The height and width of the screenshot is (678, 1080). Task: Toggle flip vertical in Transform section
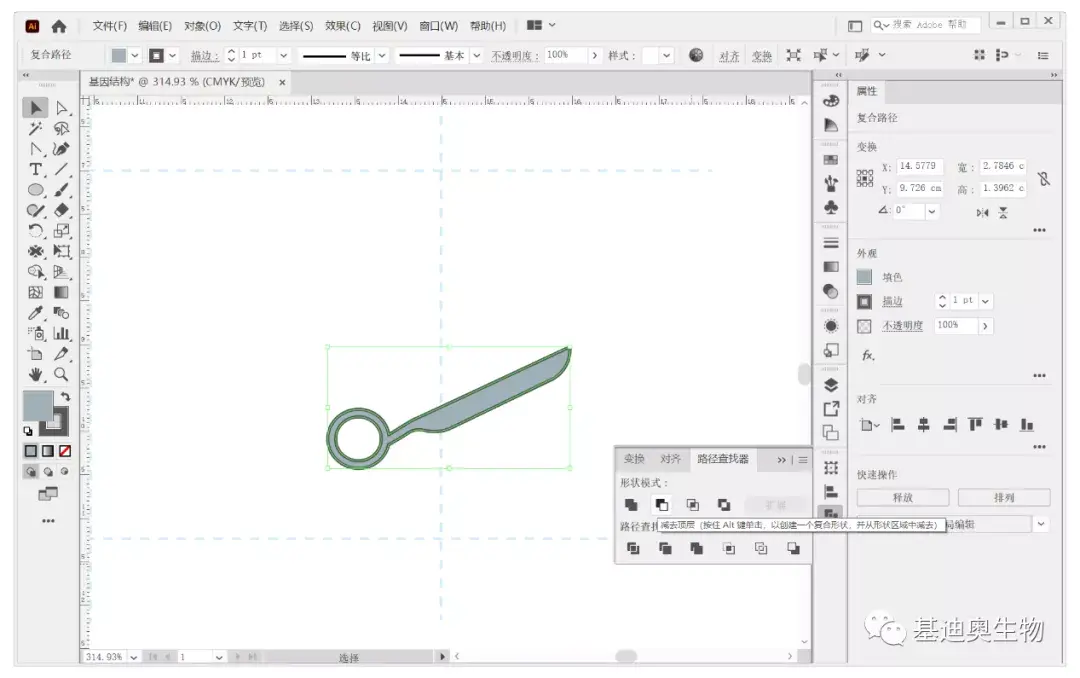[x=1003, y=213]
